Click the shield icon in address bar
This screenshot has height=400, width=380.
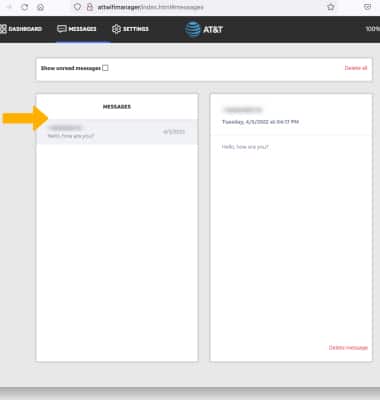[77, 7]
